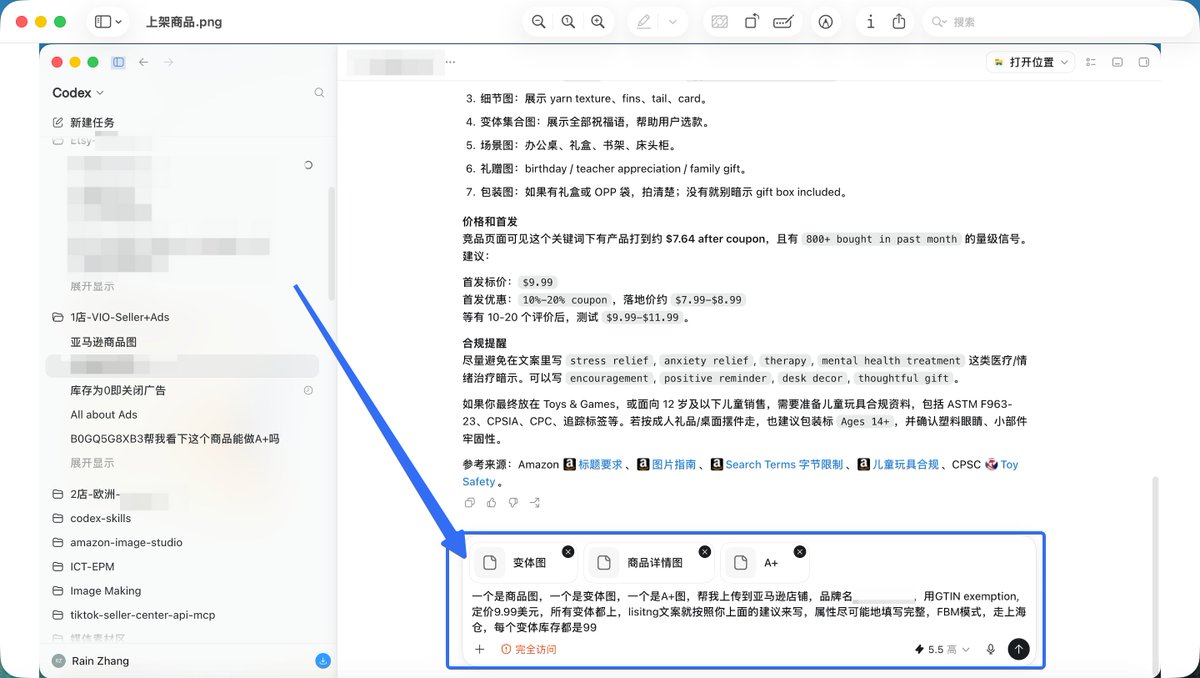The height and width of the screenshot is (678, 1200).
Task: Click the thumbs up feedback icon
Action: click(x=492, y=502)
